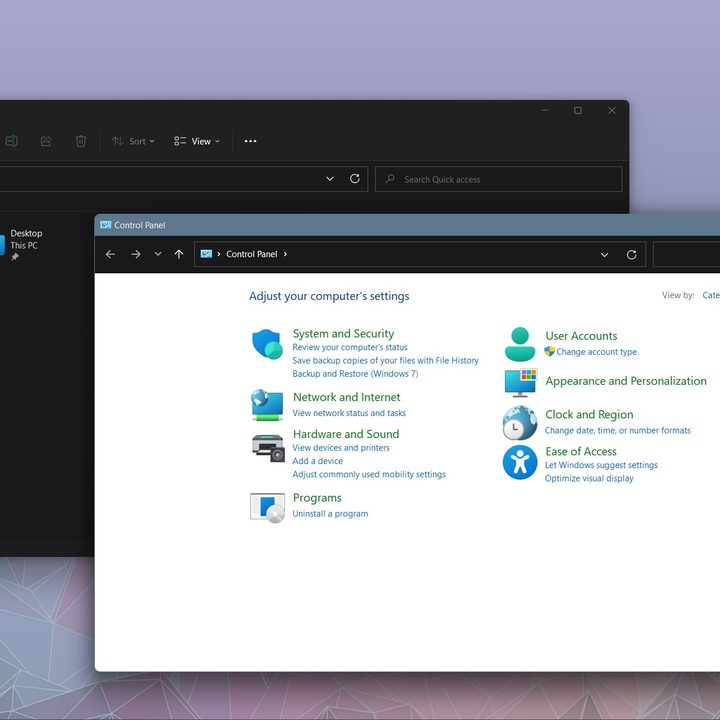Image resolution: width=720 pixels, height=720 pixels.
Task: Click Review your computer's status
Action: coord(350,347)
